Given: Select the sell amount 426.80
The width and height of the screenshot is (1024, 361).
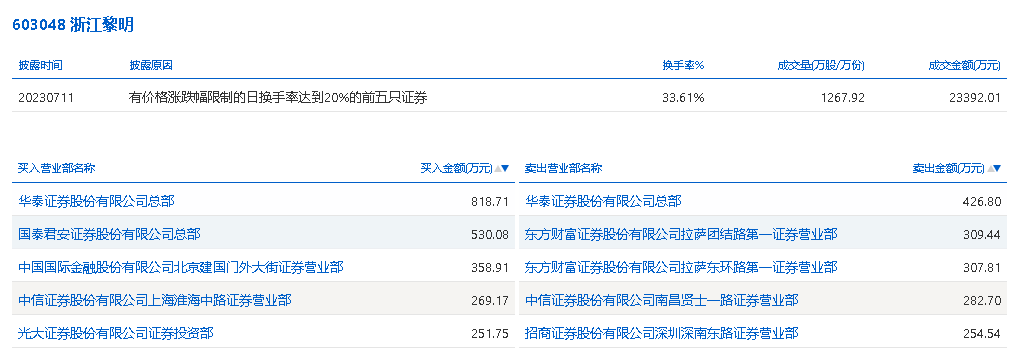Looking at the screenshot, I should [x=982, y=202].
